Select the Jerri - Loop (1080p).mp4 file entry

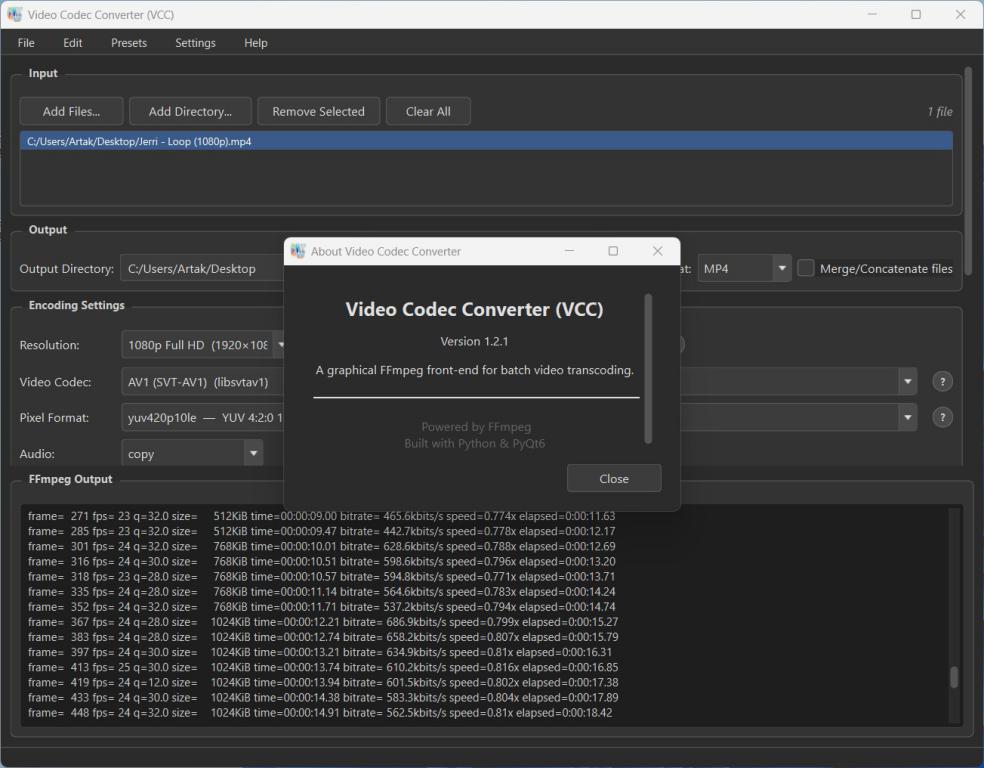click(x=140, y=142)
